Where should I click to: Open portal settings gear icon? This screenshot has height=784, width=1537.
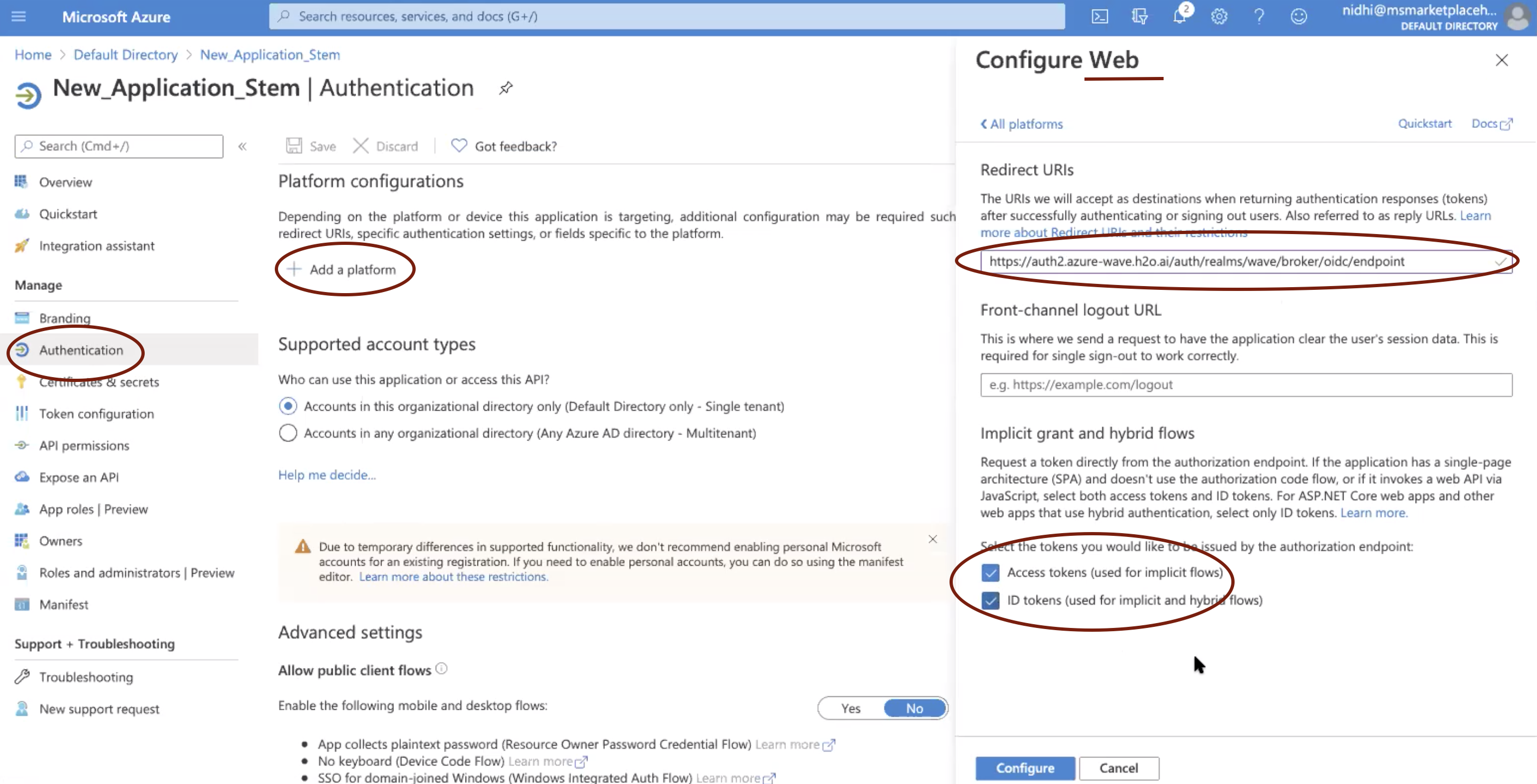(1219, 16)
